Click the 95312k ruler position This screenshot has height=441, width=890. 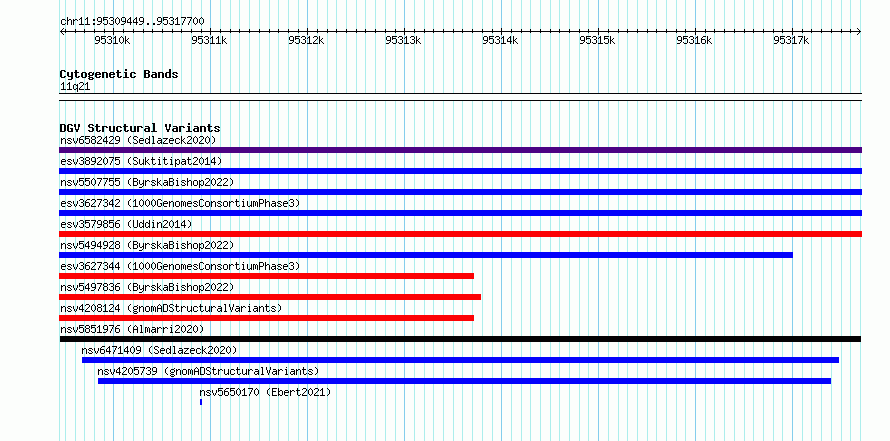[307, 40]
